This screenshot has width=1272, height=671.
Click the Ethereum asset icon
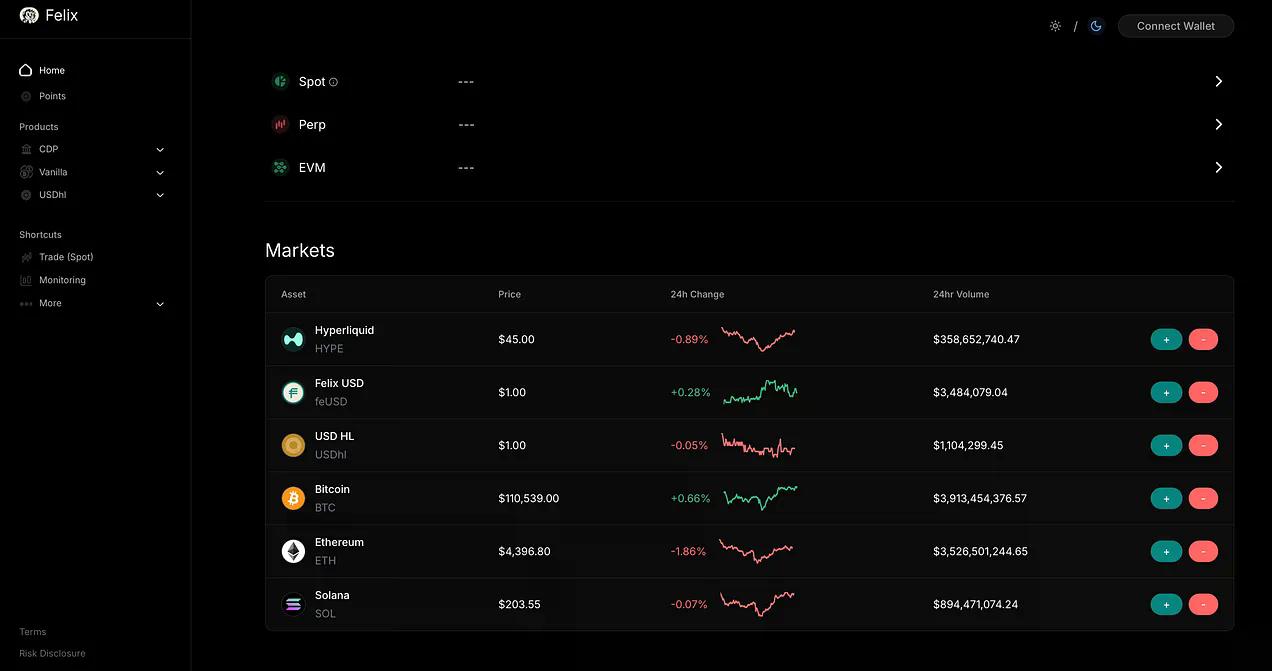[293, 551]
